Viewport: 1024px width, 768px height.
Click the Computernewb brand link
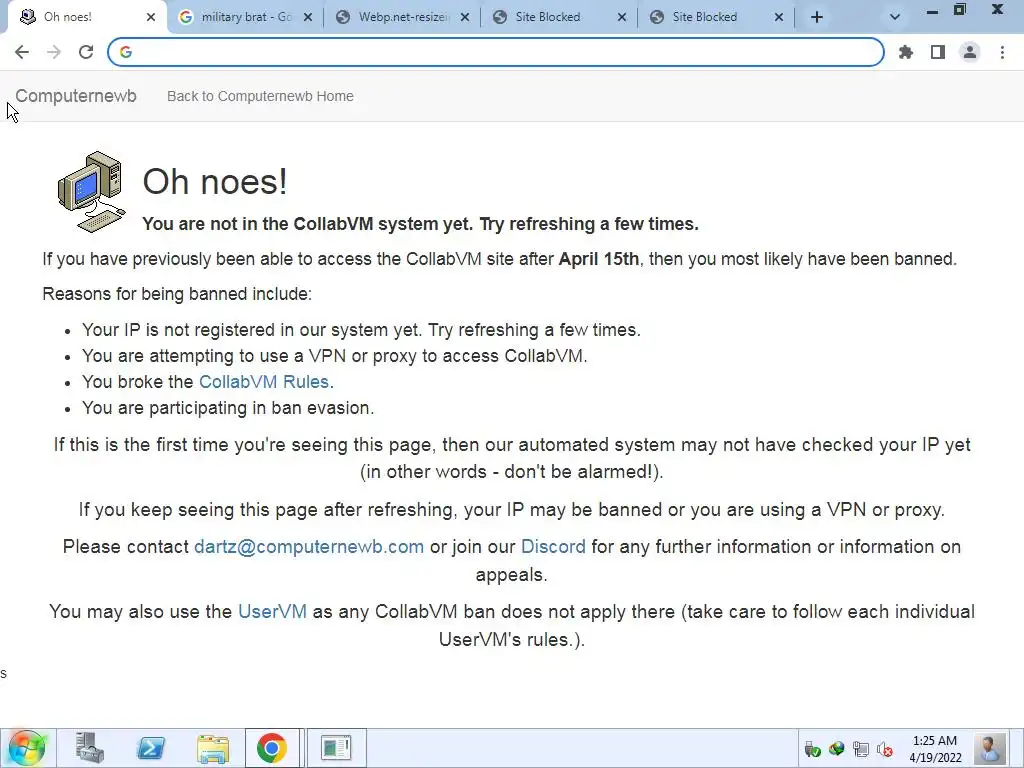tap(76, 96)
